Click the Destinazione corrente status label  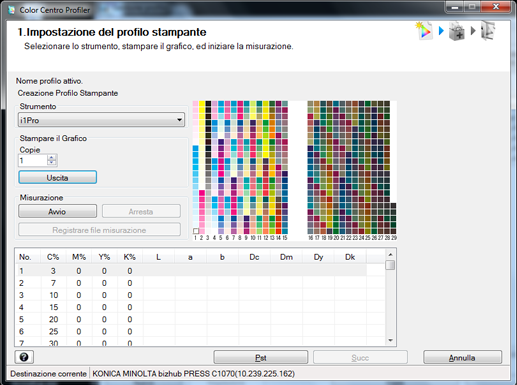pyautogui.click(x=48, y=374)
